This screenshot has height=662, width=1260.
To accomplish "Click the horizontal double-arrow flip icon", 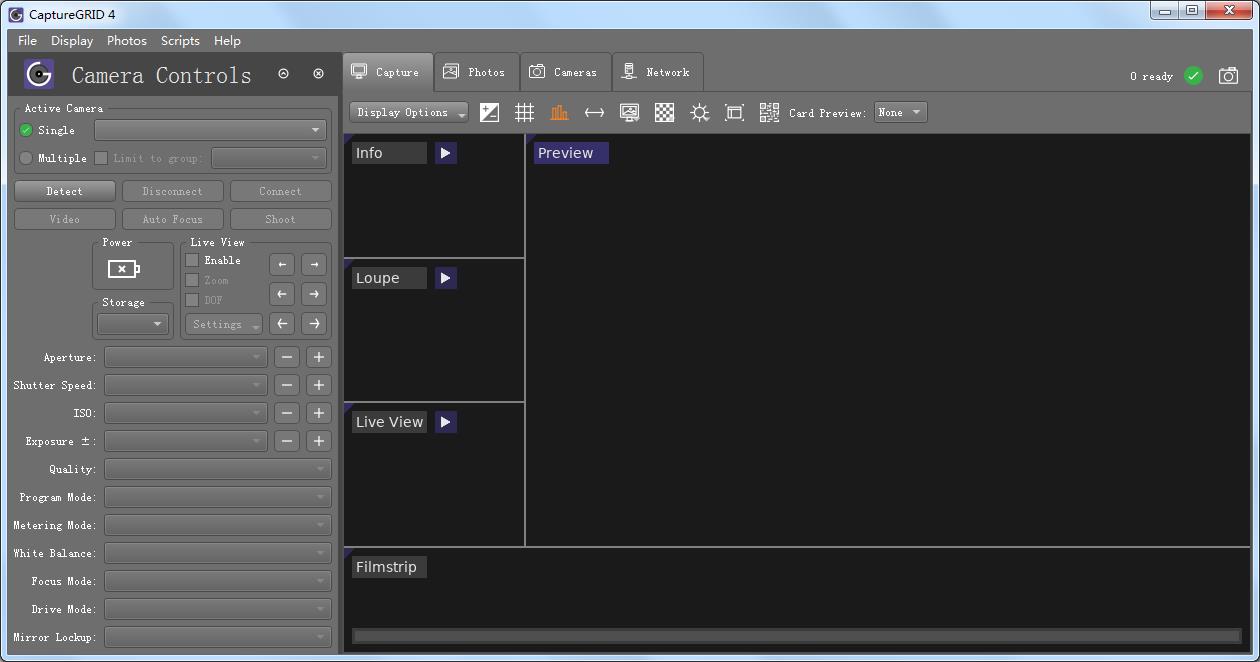I will [x=594, y=113].
